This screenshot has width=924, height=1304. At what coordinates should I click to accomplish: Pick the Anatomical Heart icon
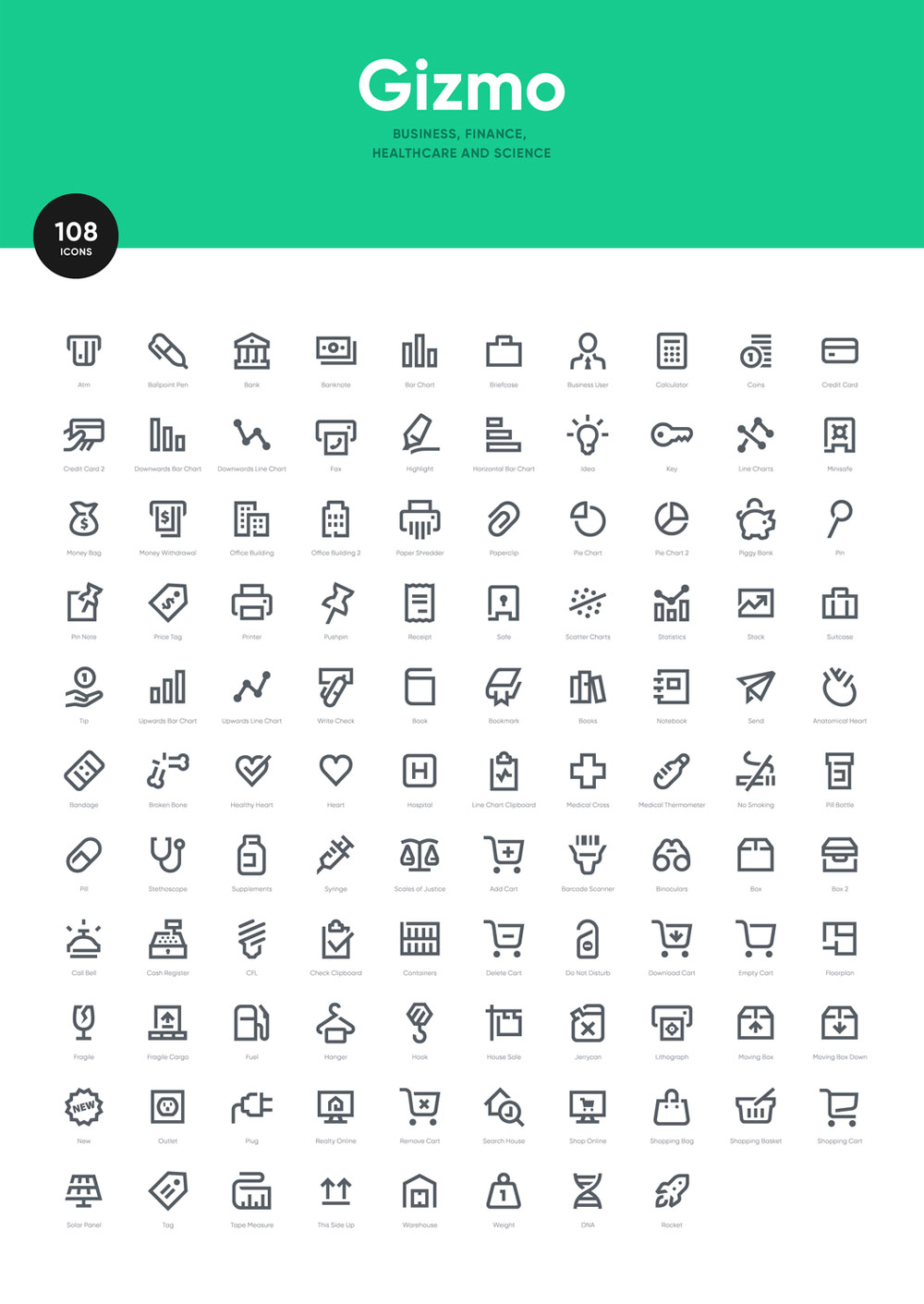click(840, 688)
